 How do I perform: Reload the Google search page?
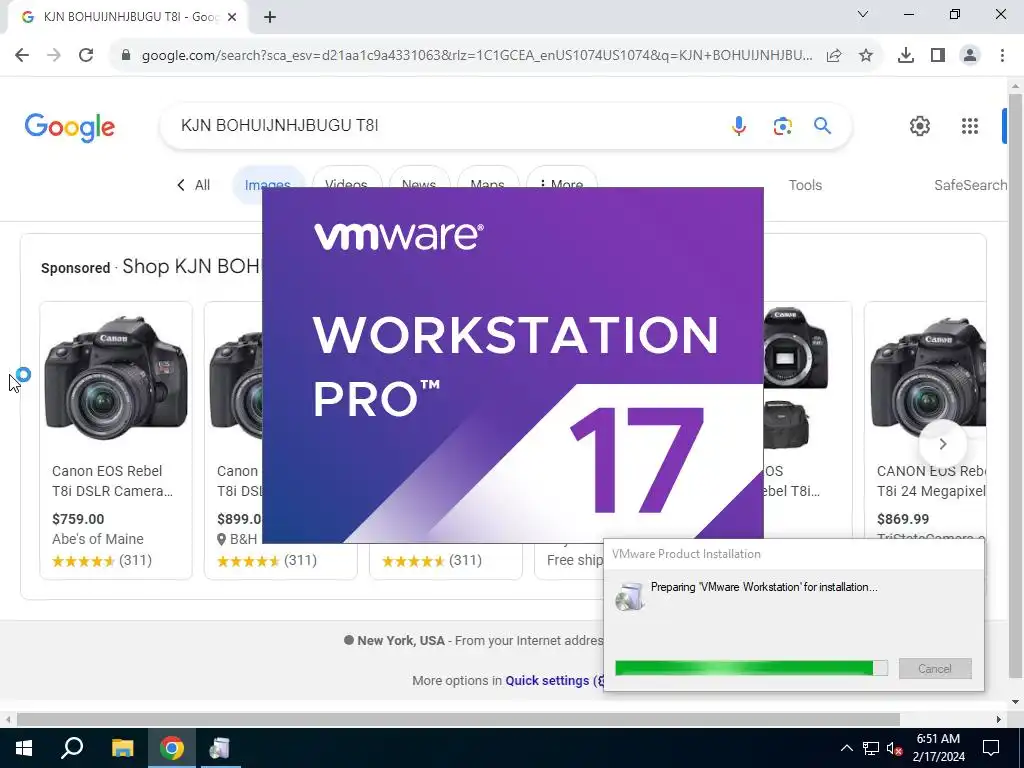(x=86, y=56)
